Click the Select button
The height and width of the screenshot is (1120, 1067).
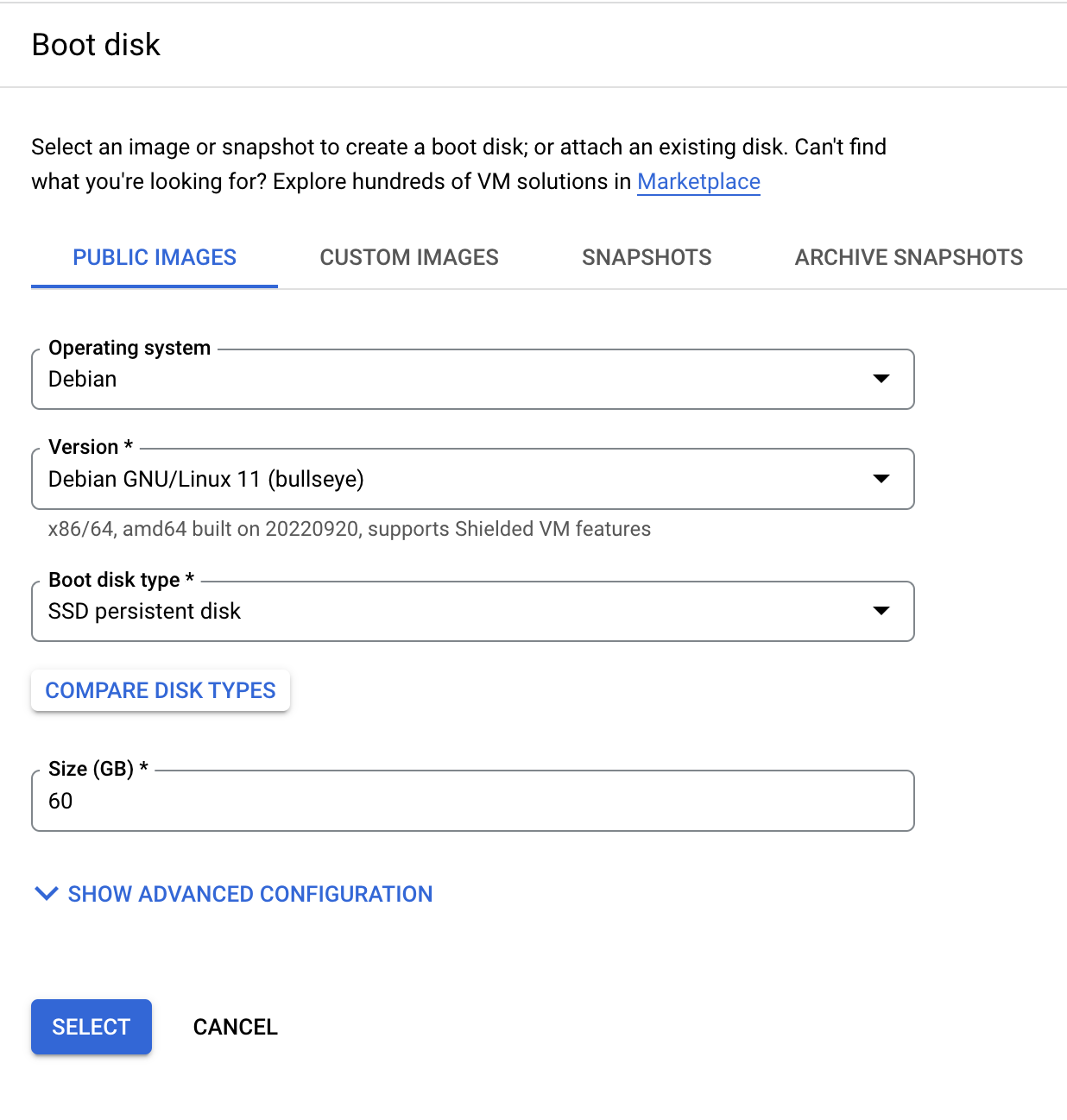click(91, 1027)
